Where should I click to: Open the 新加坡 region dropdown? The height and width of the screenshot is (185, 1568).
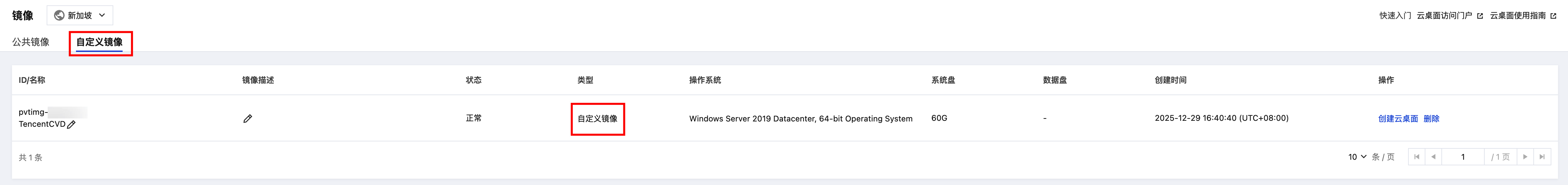click(x=80, y=15)
